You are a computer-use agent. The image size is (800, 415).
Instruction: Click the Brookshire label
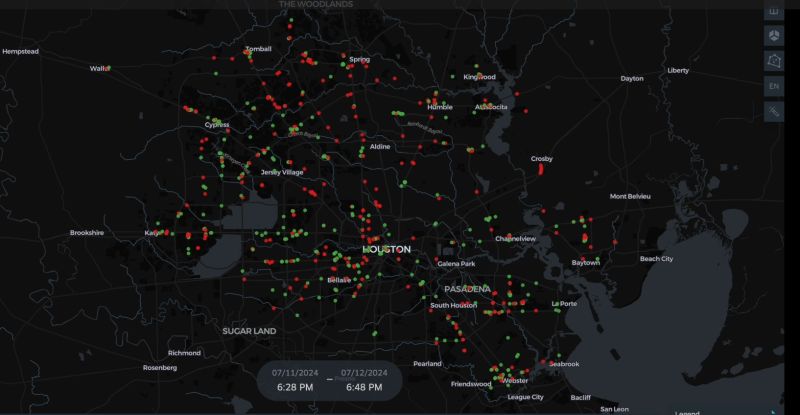click(87, 233)
